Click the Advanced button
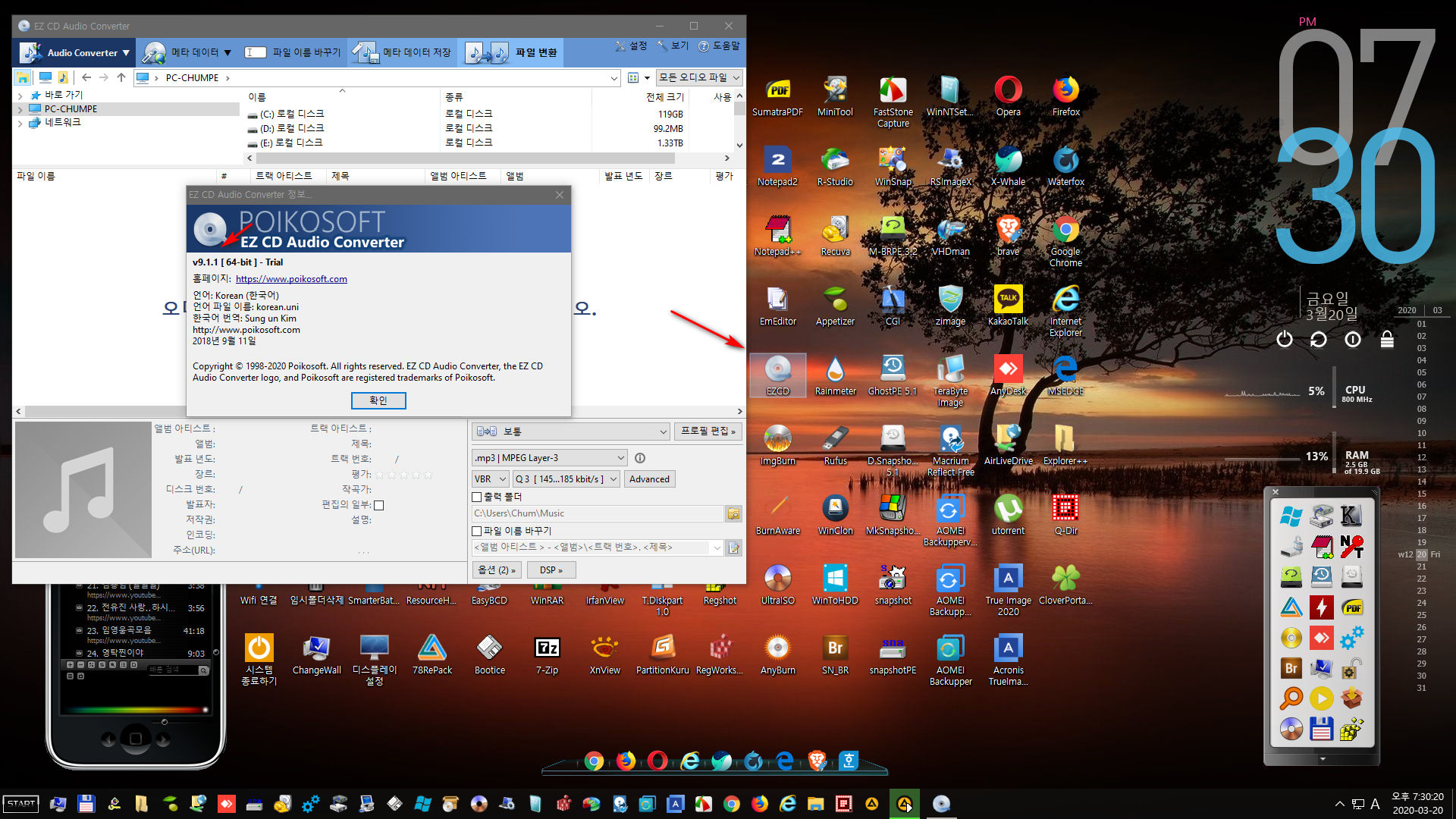The image size is (1456, 819). (649, 479)
